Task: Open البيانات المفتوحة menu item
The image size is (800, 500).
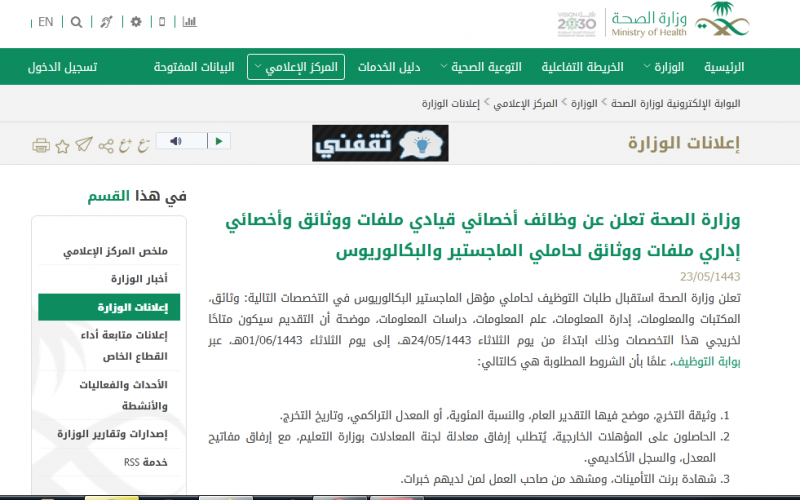Action: (x=194, y=67)
